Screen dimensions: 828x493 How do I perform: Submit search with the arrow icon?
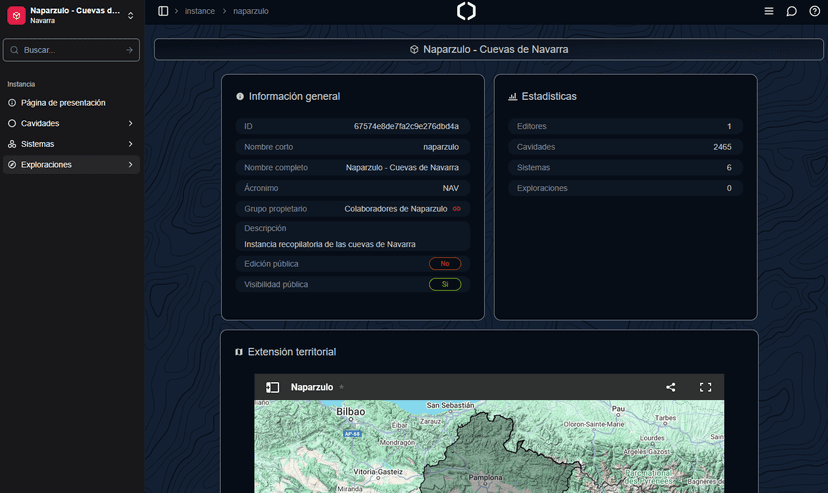pyautogui.click(x=129, y=50)
